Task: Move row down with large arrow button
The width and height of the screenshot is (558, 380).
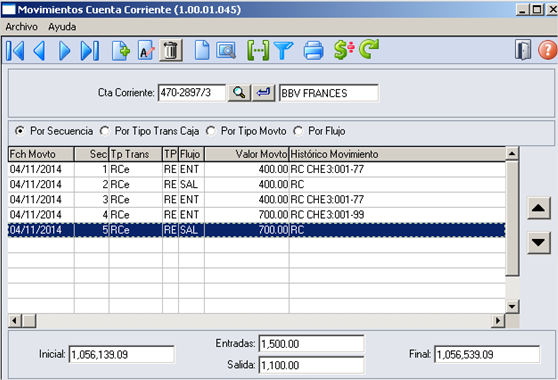Action: pos(538,242)
